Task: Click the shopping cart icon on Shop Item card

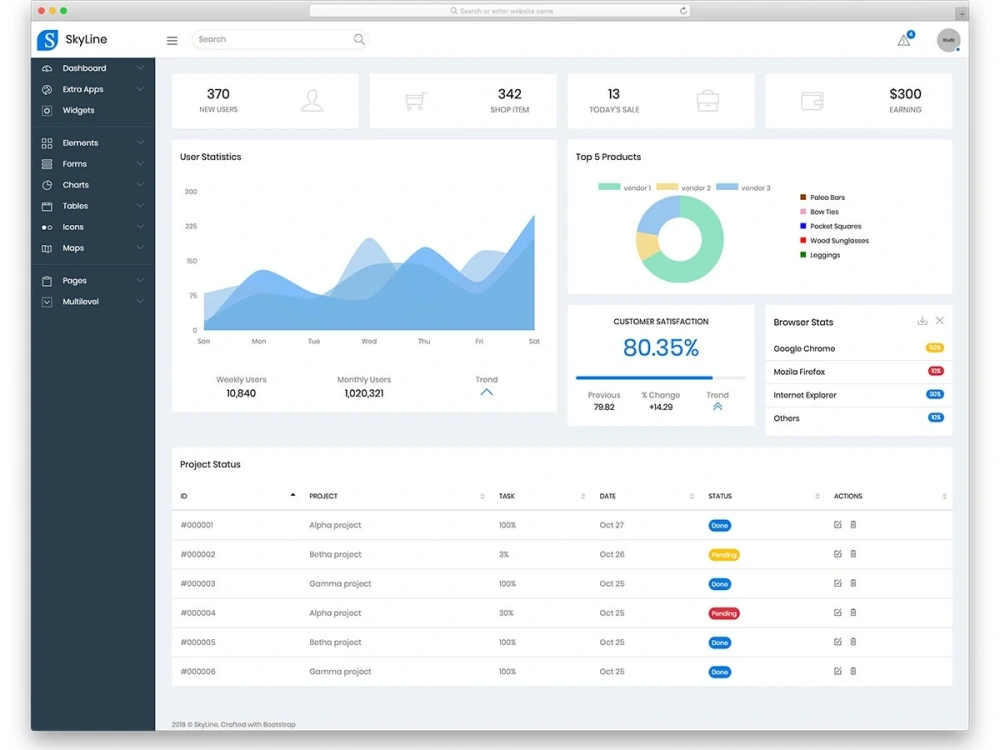Action: tap(415, 100)
